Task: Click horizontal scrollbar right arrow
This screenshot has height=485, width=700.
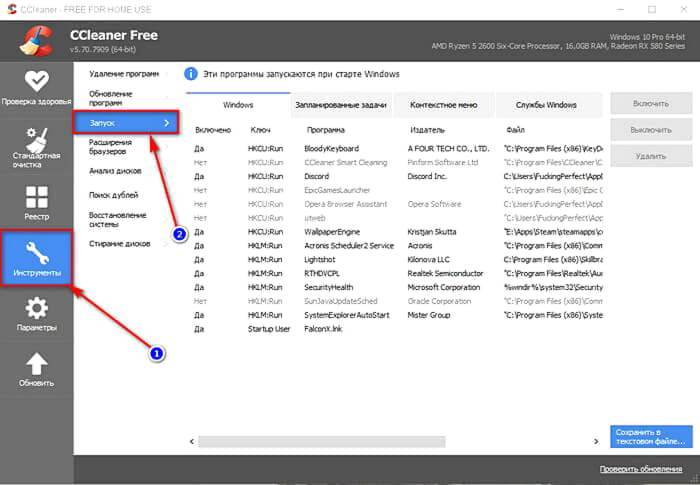Action: 596,441
